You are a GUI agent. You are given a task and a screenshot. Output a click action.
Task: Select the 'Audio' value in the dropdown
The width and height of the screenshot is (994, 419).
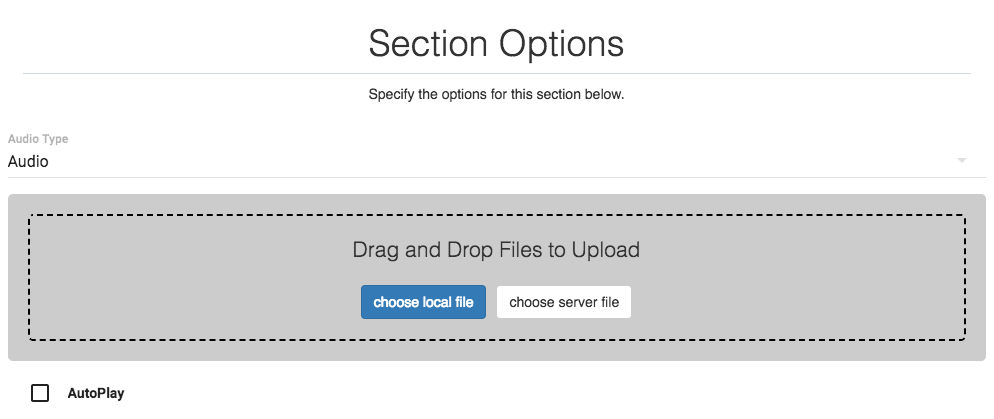click(x=29, y=161)
